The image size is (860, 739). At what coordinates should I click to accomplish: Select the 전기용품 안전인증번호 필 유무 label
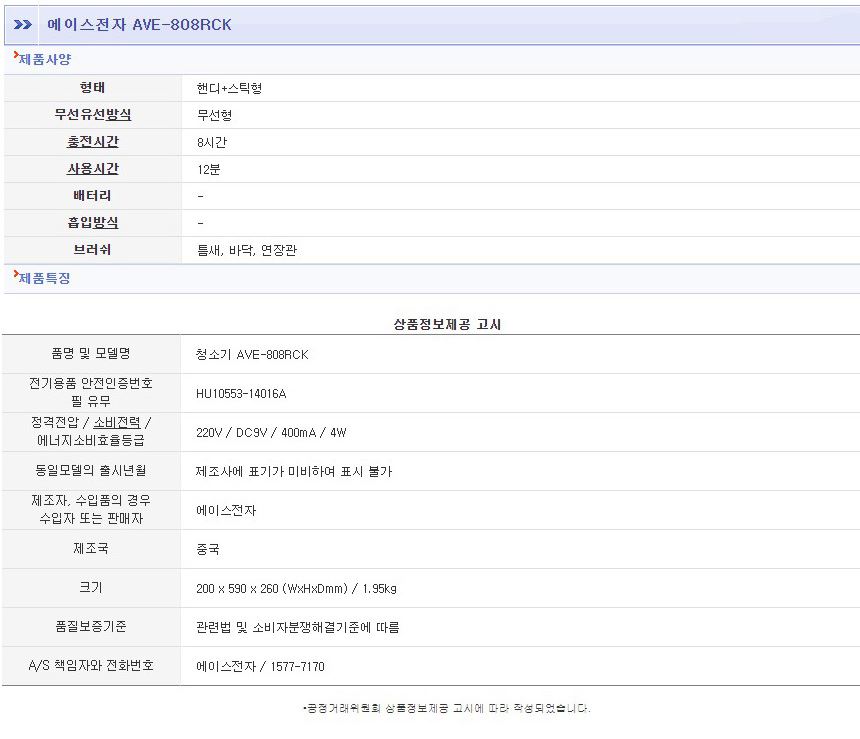91,392
